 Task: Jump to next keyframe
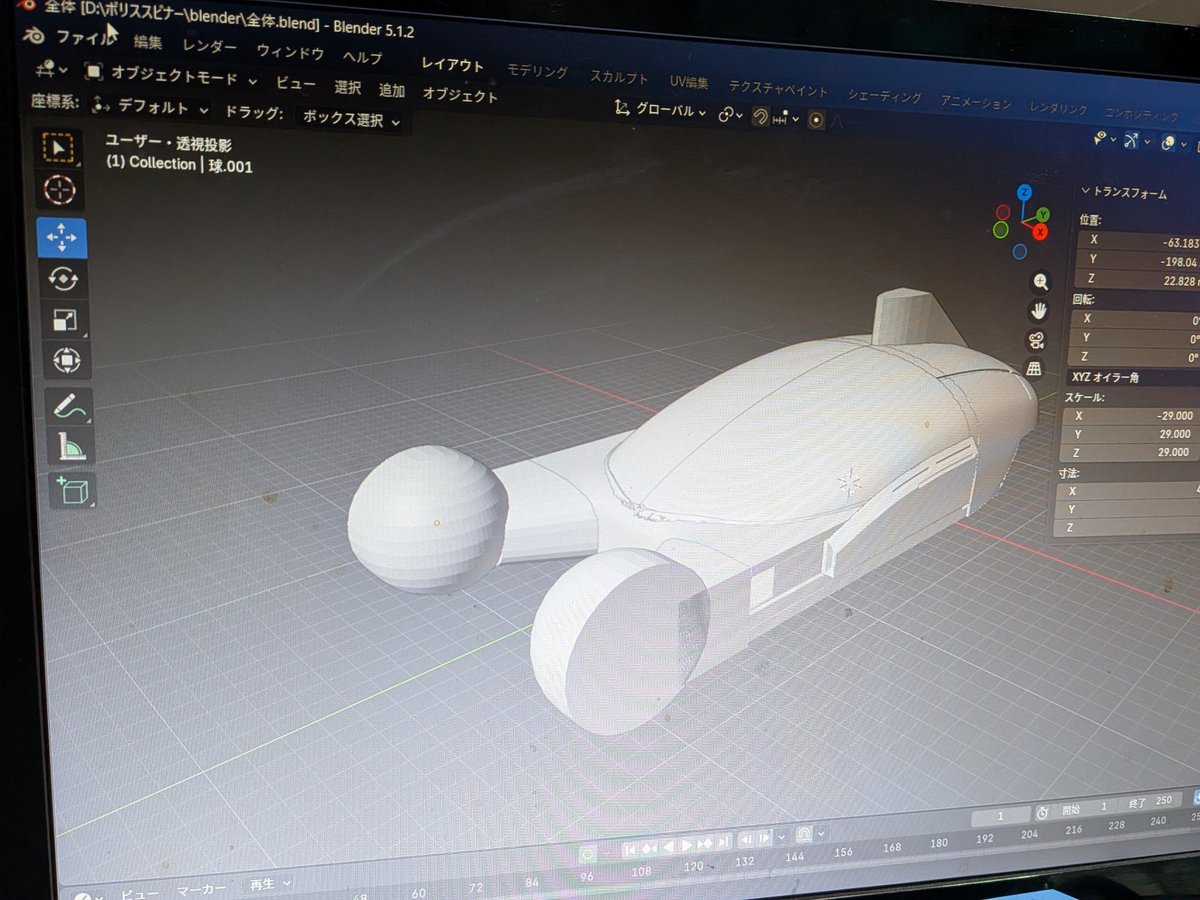point(705,843)
